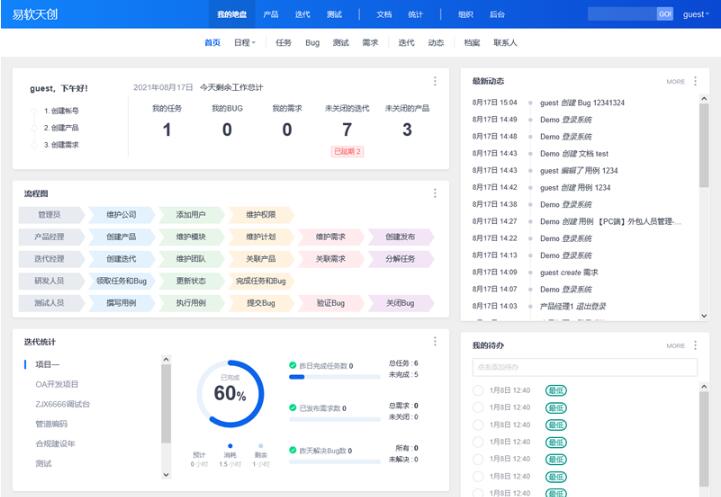Click the 维护权限 flowchart step
The image size is (721, 497).
pyautogui.click(x=261, y=215)
